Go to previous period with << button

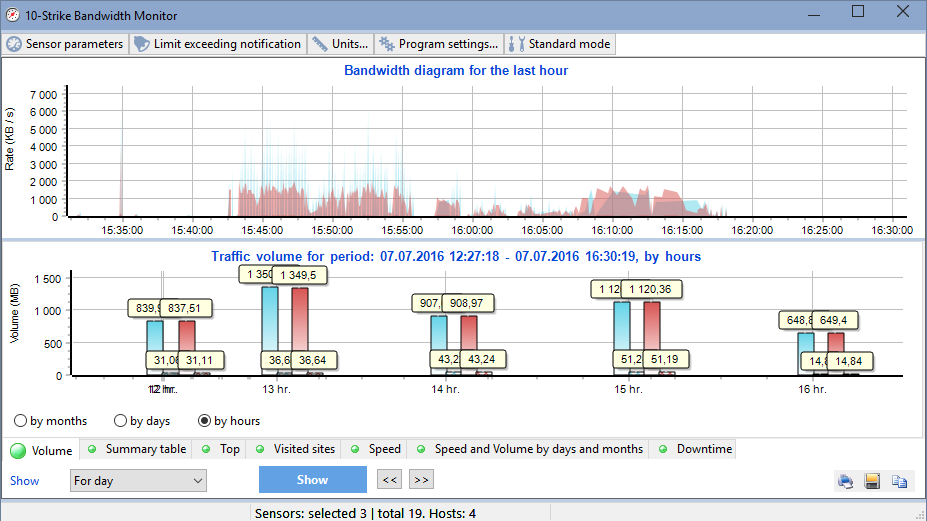click(x=390, y=480)
